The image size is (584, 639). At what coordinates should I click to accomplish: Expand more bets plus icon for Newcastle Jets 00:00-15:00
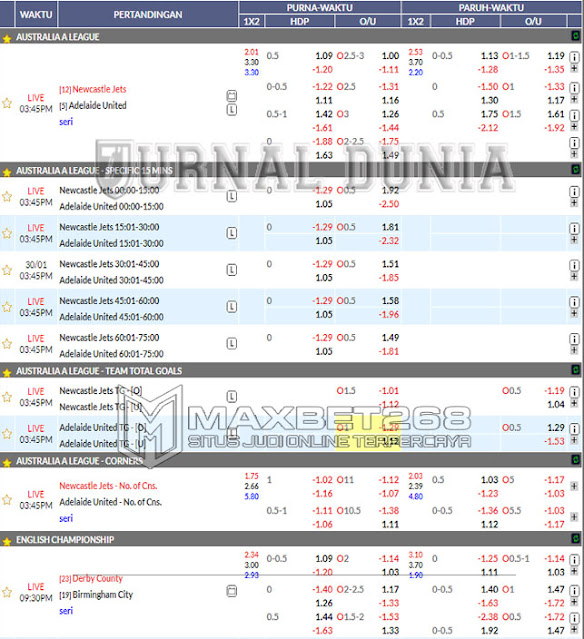[x=574, y=203]
